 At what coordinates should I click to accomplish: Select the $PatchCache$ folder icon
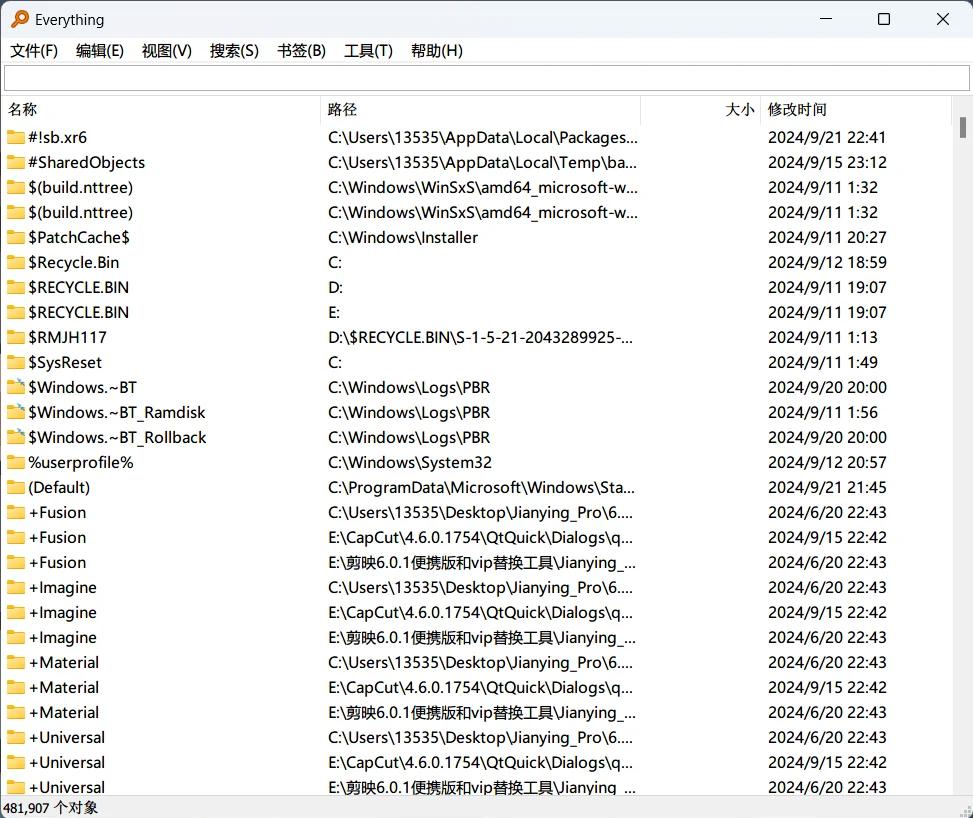[16, 237]
